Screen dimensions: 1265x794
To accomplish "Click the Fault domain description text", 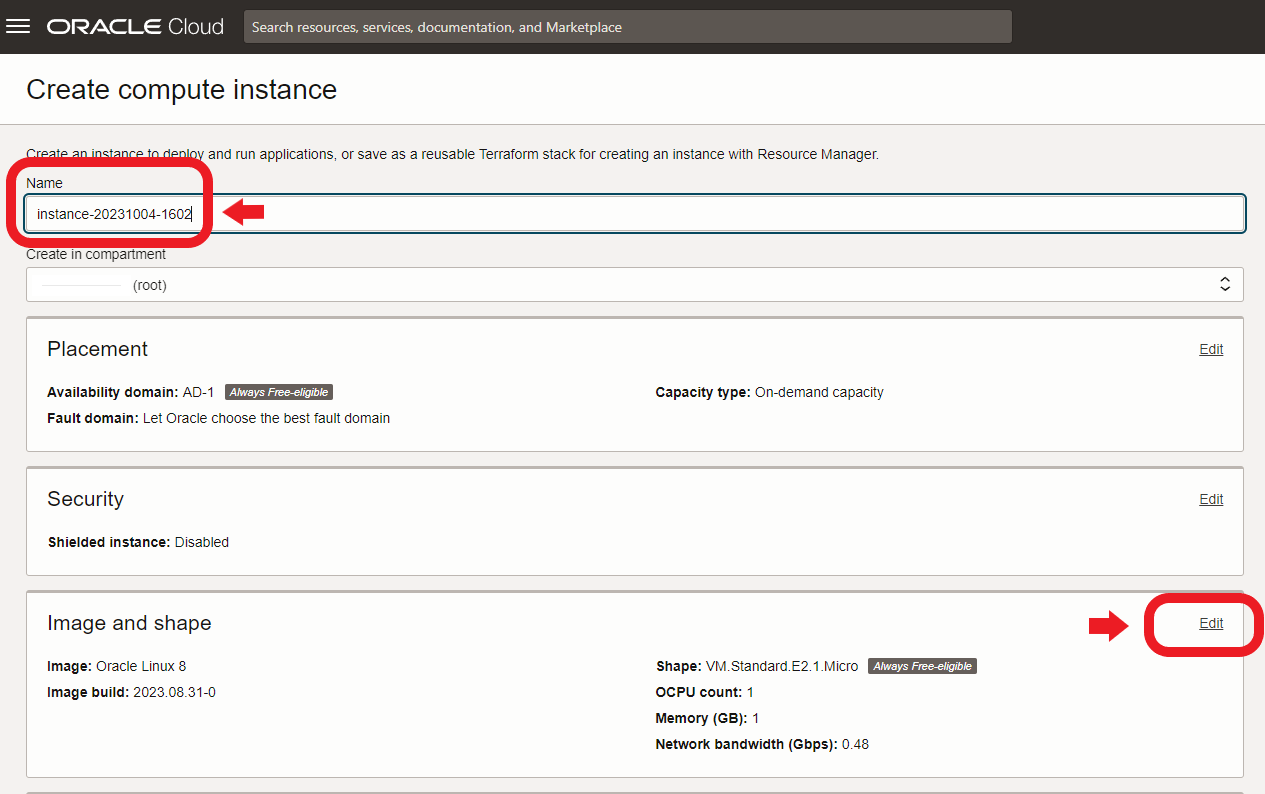I will point(266,418).
